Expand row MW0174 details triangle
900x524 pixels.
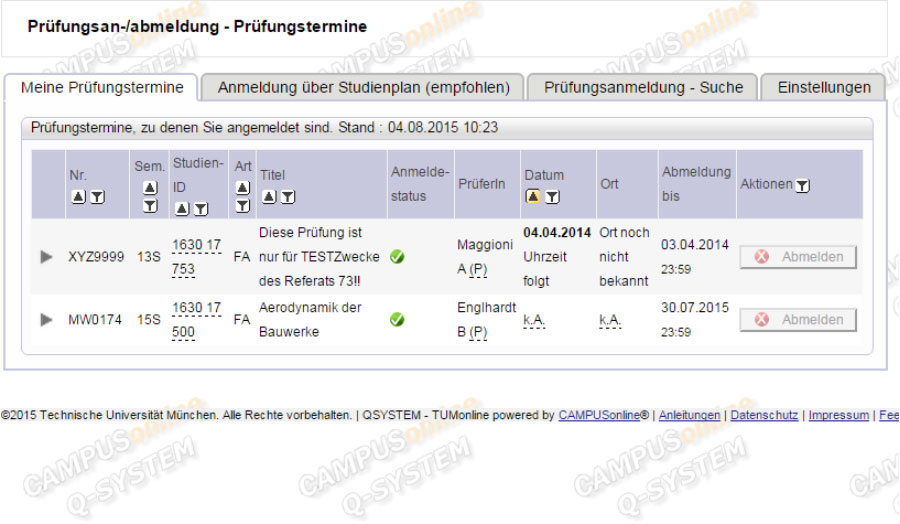click(46, 320)
